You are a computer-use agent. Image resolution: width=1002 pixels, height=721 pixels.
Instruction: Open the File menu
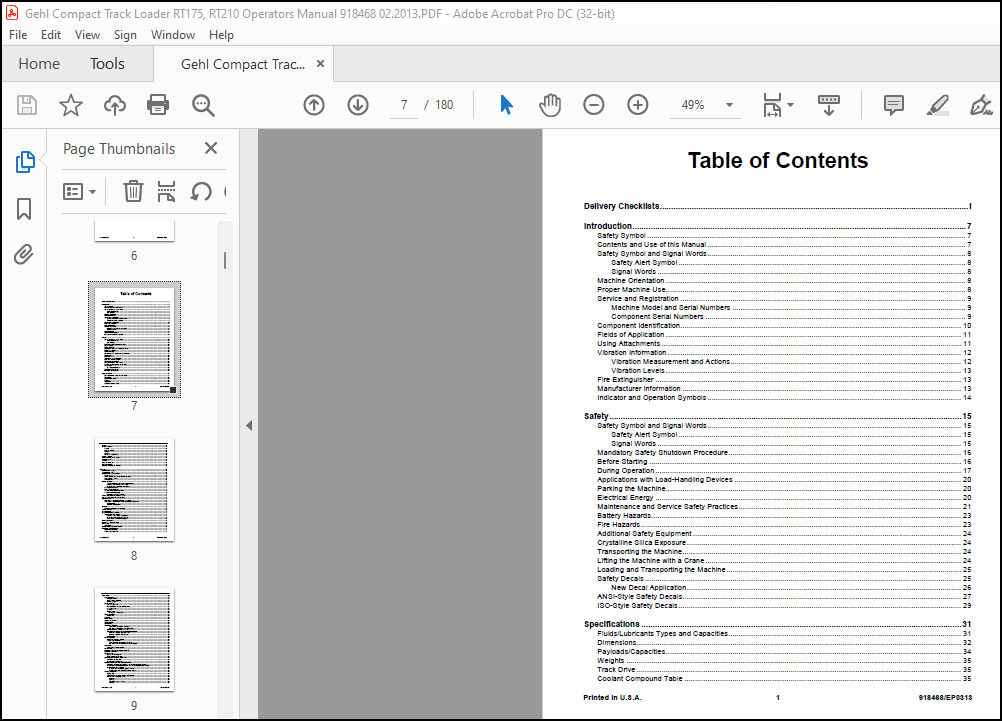click(18, 35)
